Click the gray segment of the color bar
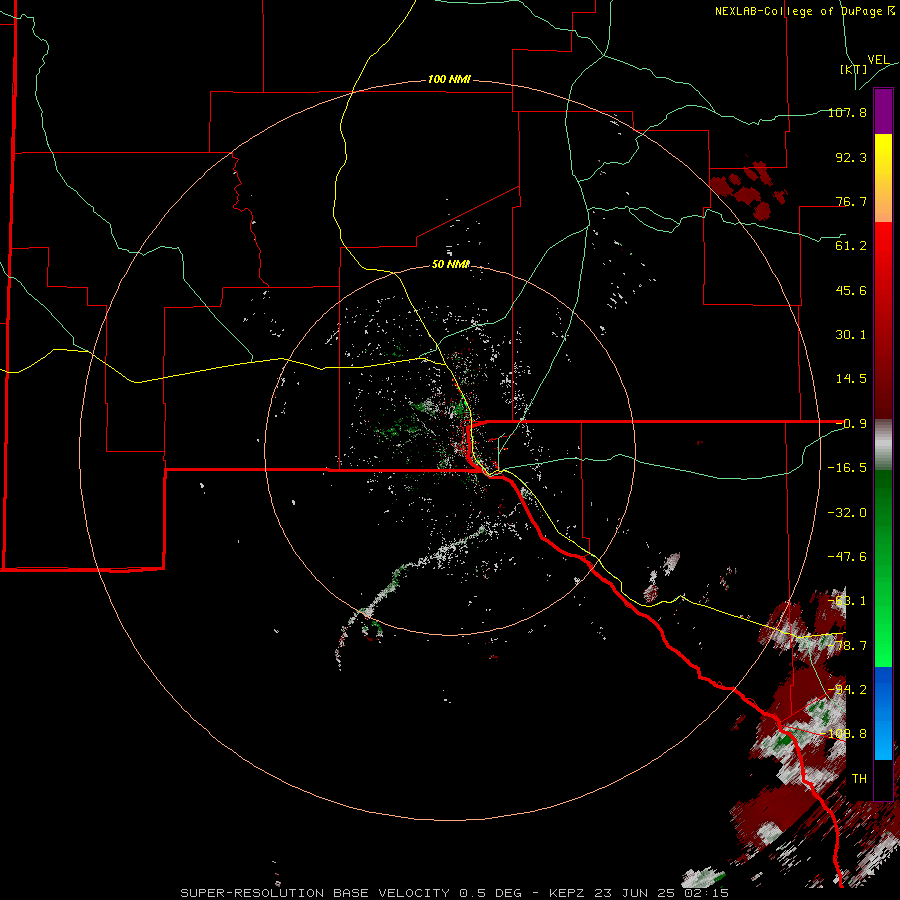The width and height of the screenshot is (900, 900). coord(883,445)
